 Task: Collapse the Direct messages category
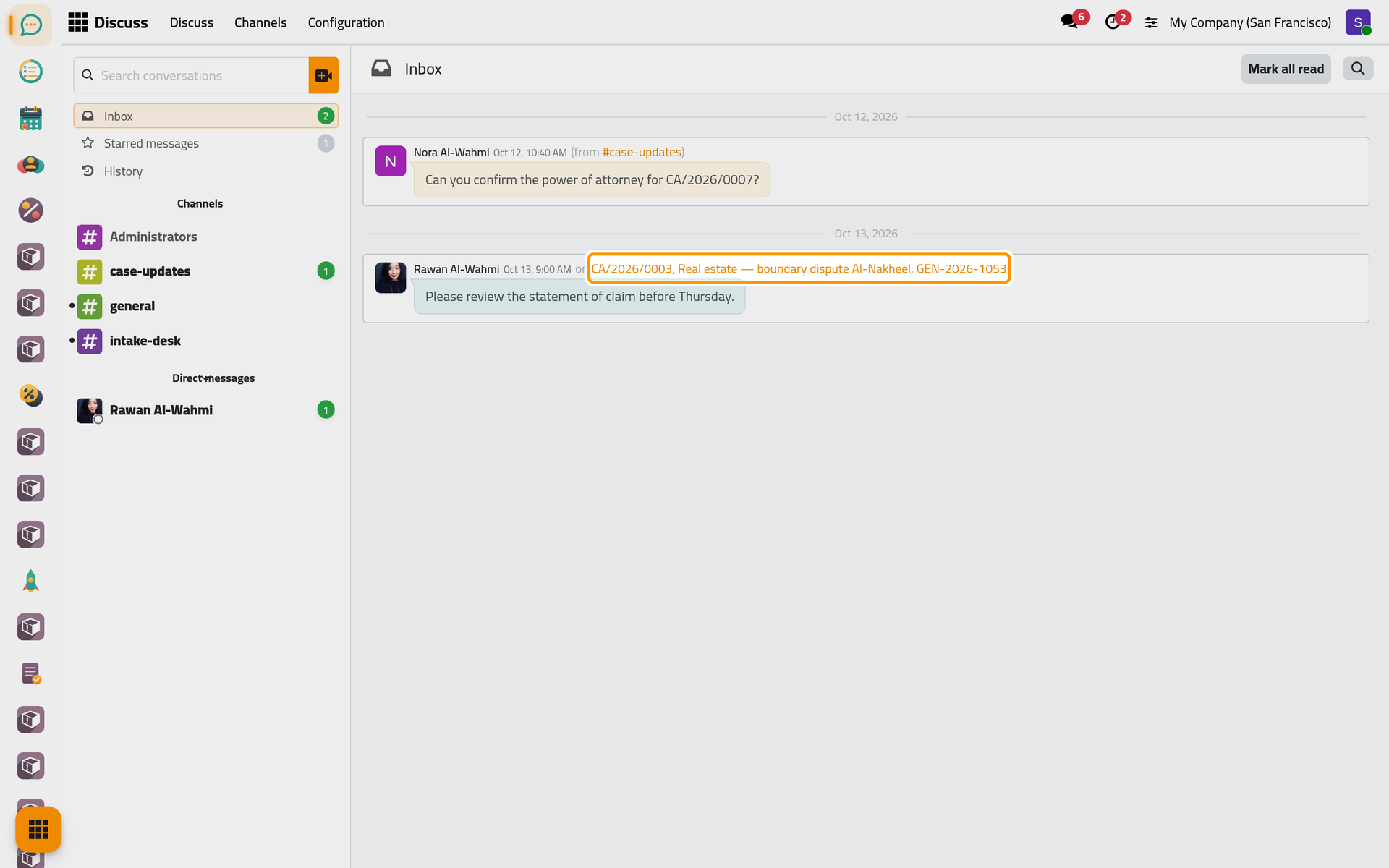coord(213,378)
